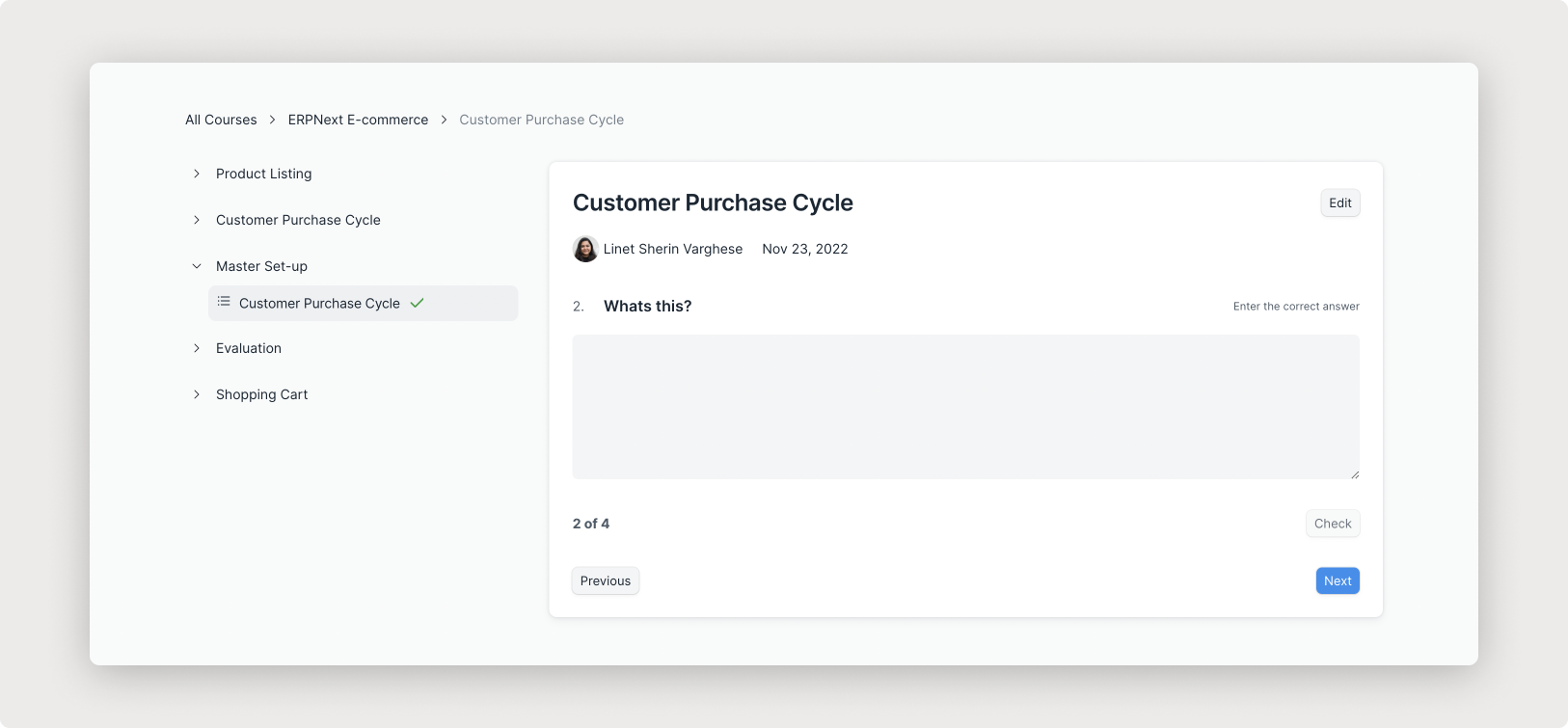Go to the Next question
Screen dimensions: 1568x728
coord(1338,580)
